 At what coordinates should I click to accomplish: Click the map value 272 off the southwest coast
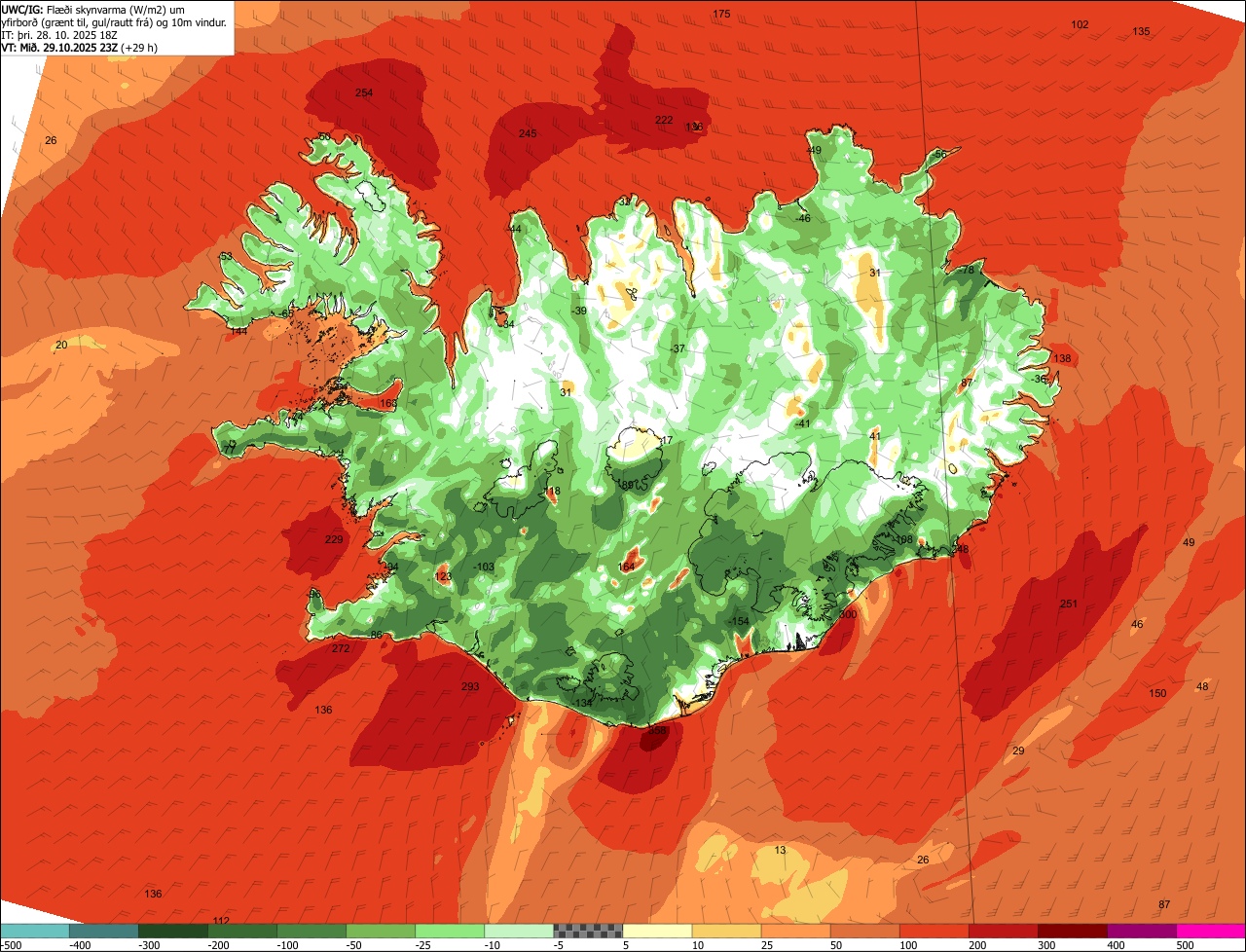tap(341, 648)
